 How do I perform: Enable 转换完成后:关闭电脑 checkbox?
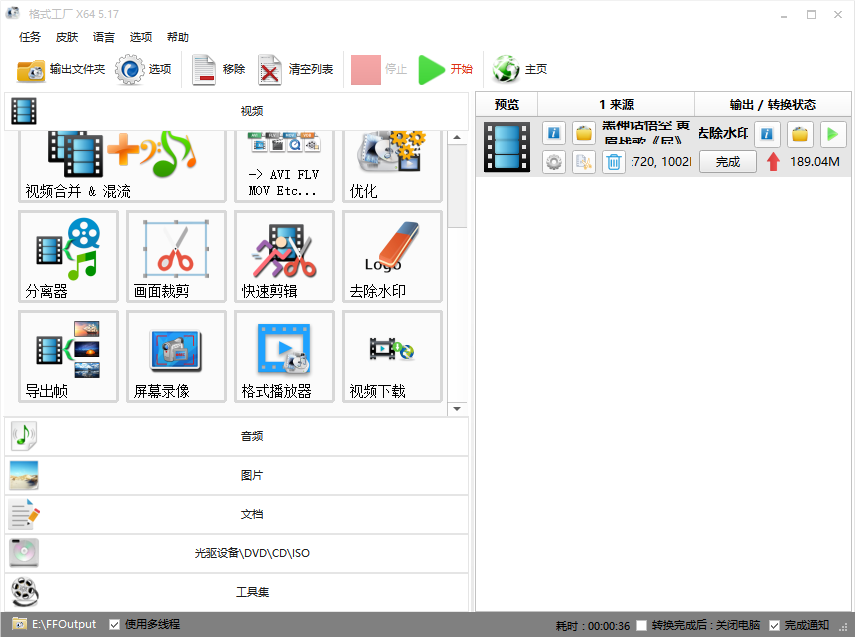[x=642, y=625]
